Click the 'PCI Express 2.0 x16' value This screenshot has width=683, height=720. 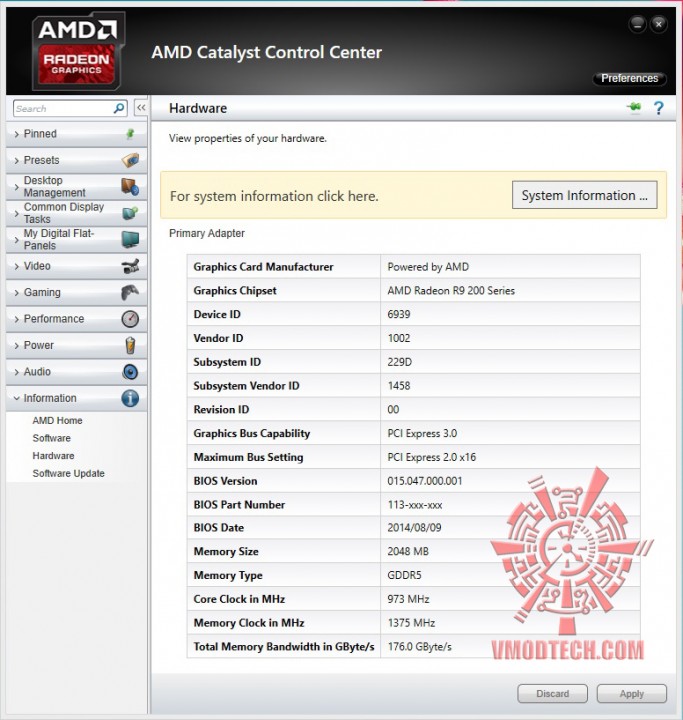tap(432, 457)
